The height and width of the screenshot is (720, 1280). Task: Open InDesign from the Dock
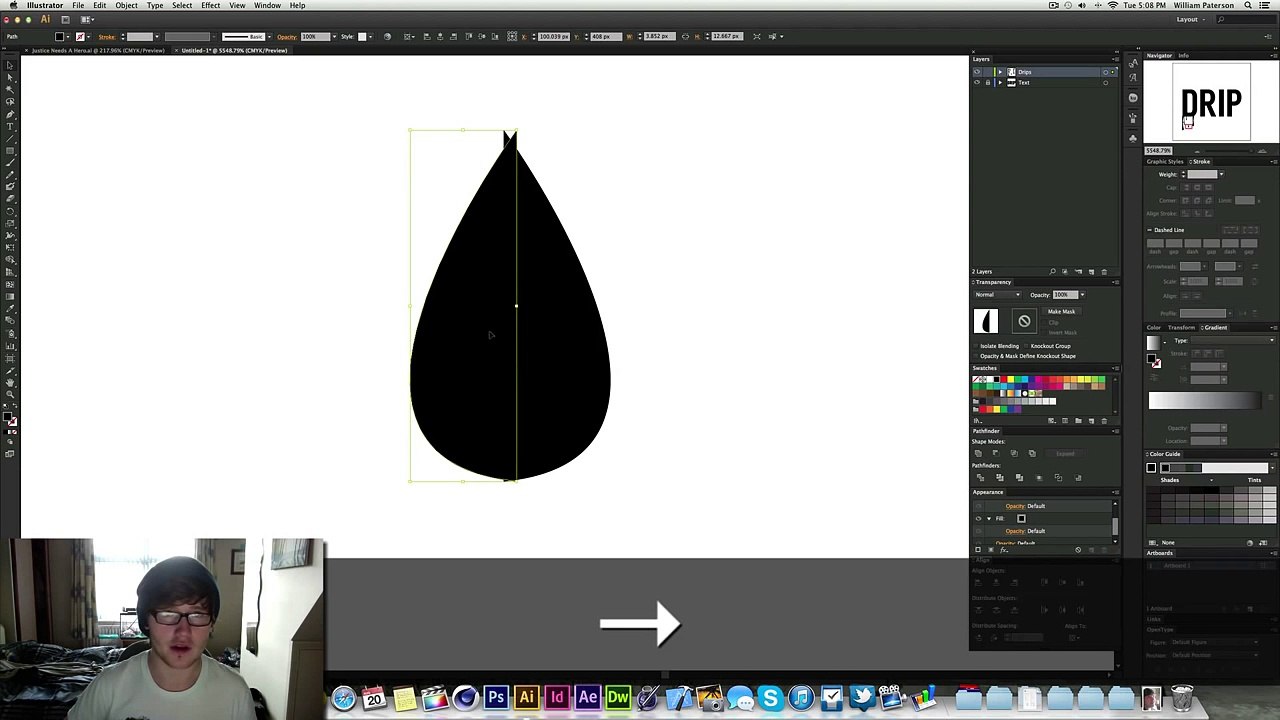pyautogui.click(x=557, y=697)
